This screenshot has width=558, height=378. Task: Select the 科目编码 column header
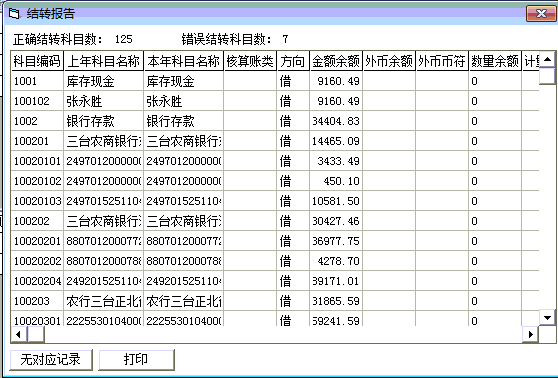37,61
